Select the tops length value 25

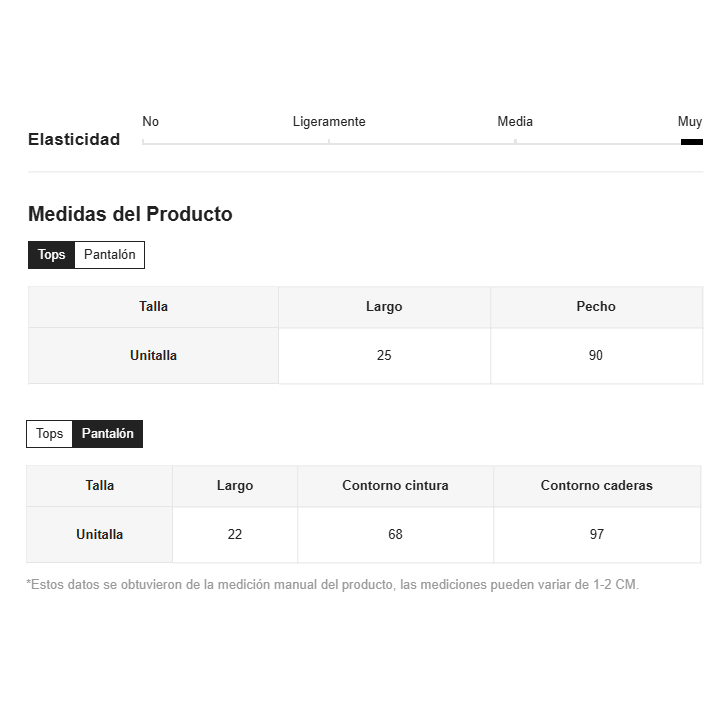click(x=384, y=355)
